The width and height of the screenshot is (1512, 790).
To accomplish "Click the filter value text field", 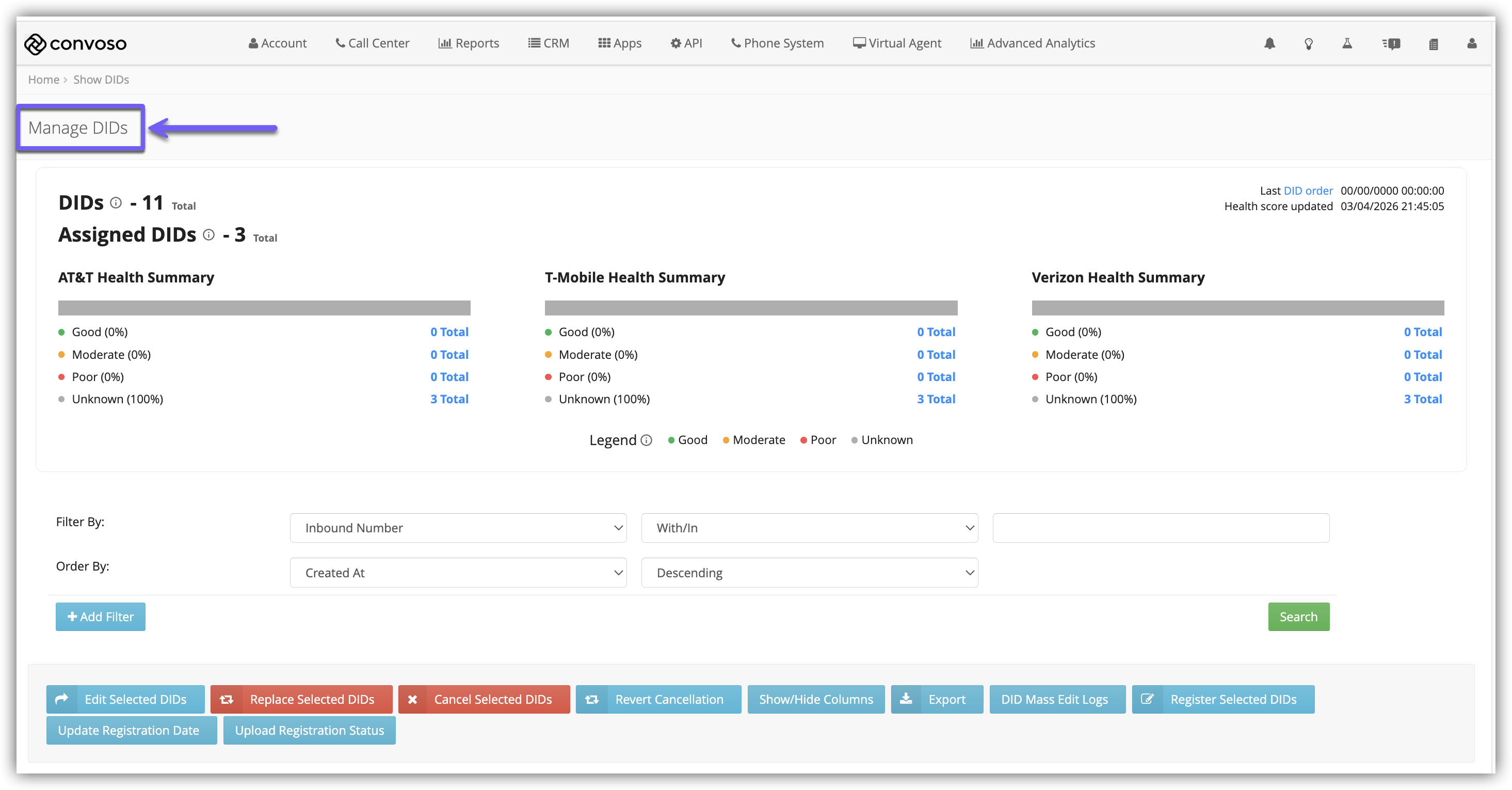I will [1161, 528].
